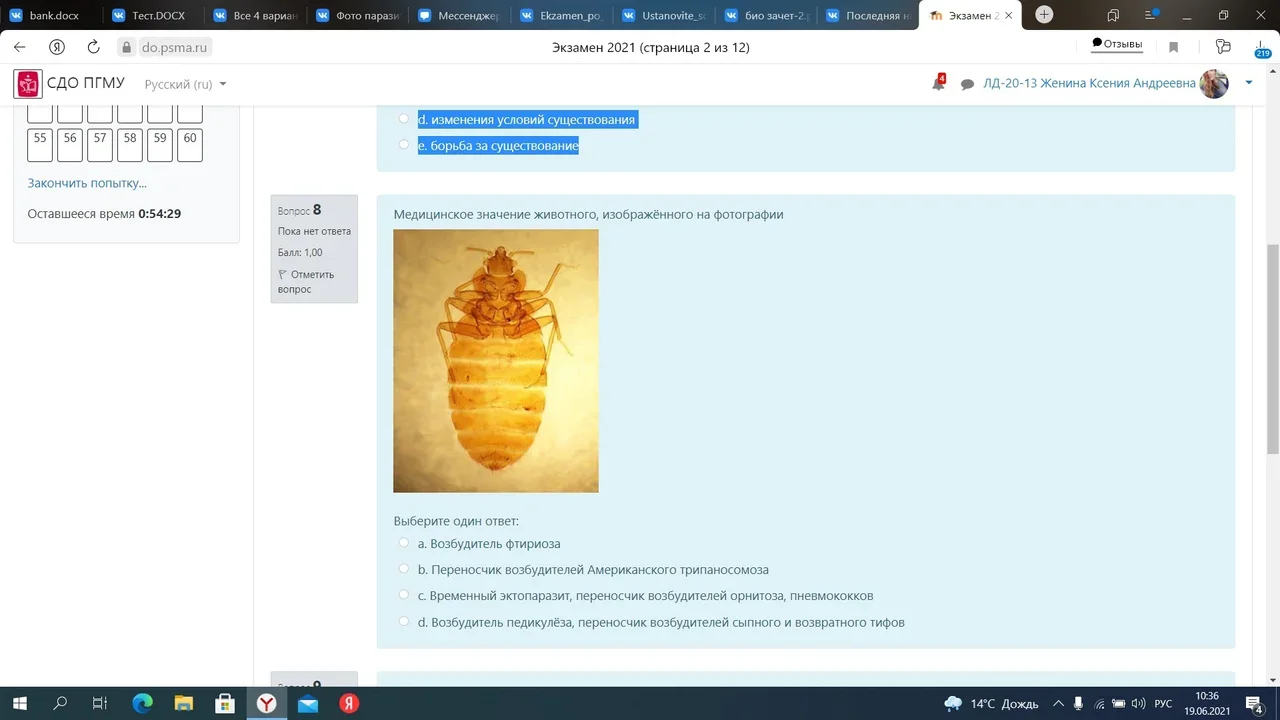Select answer a. Возбудитель фтириоза
This screenshot has height=720, width=1280.
[404, 543]
